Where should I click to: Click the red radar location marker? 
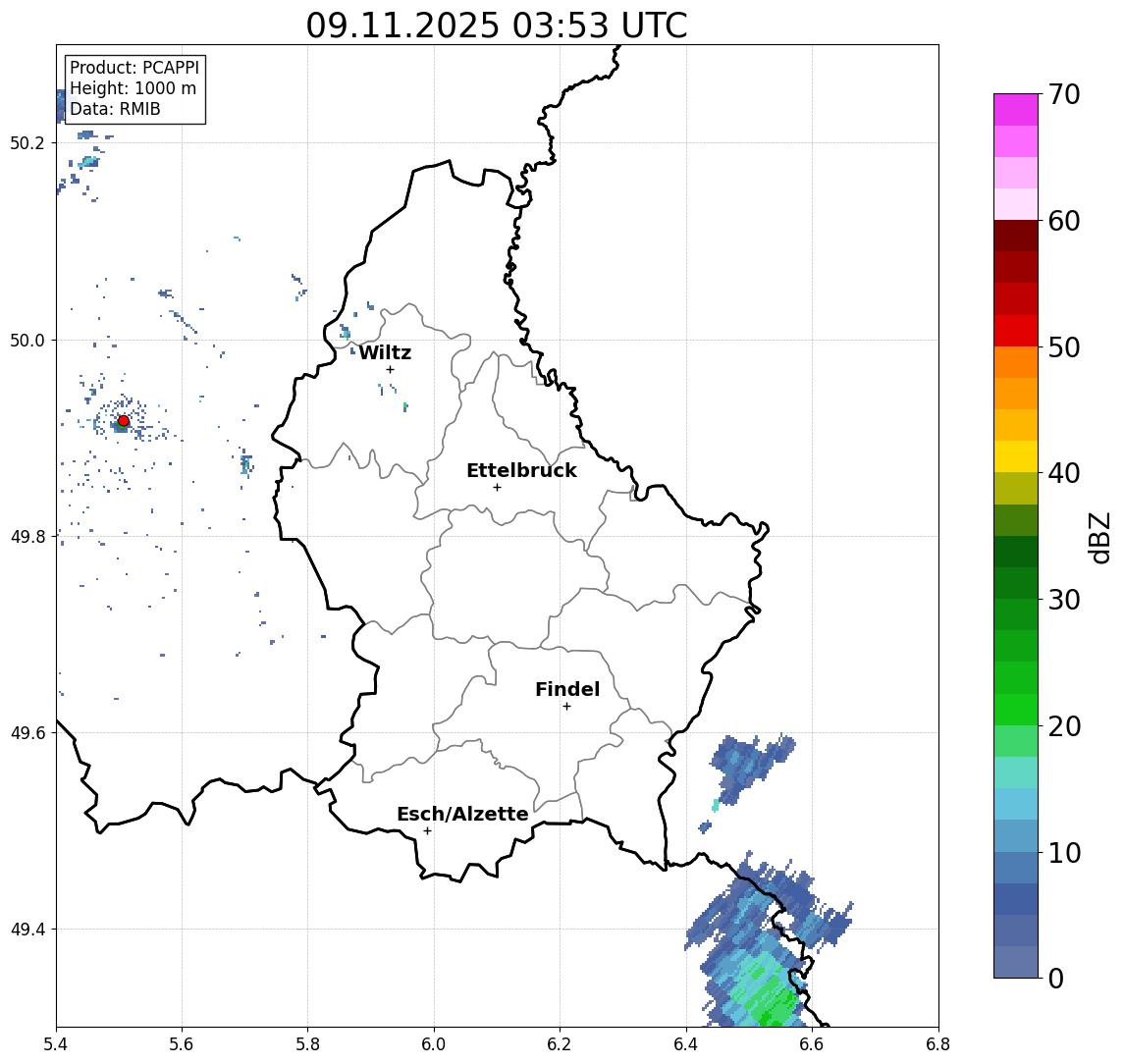(x=124, y=421)
